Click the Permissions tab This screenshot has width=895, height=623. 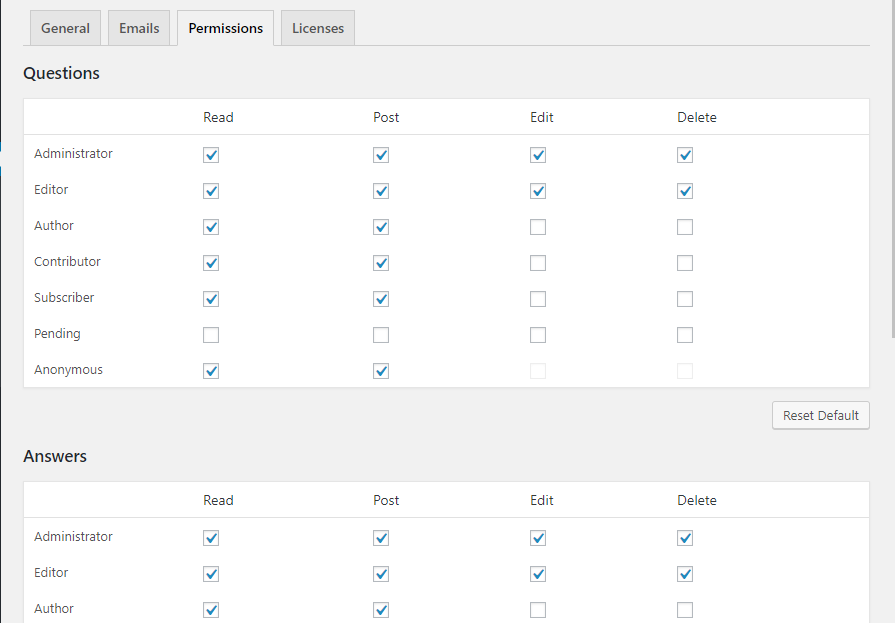pos(225,28)
